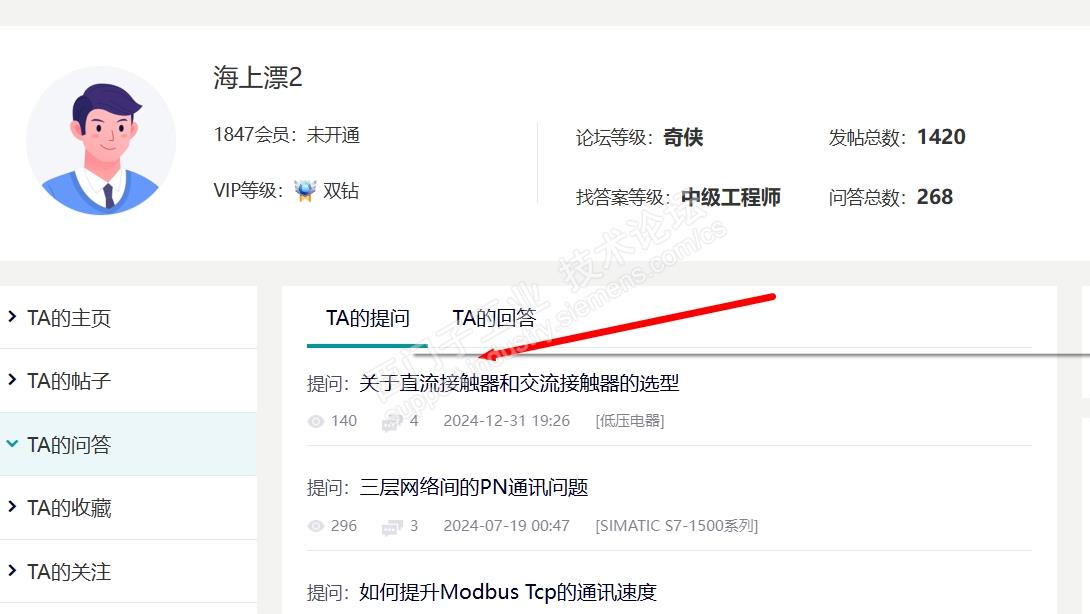Click the views eye icon beside 140

[316, 421]
